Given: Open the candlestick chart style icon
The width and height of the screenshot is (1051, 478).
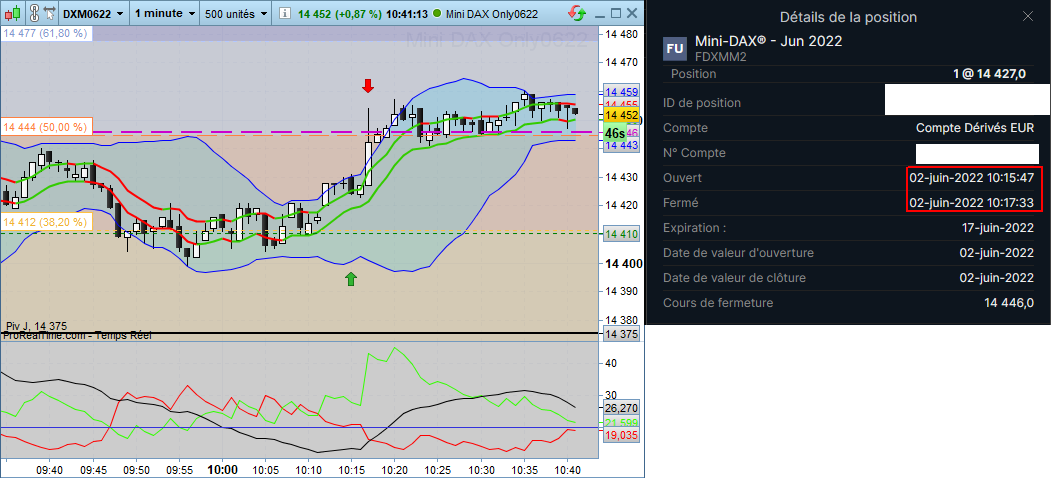Looking at the screenshot, I should click(x=15, y=13).
